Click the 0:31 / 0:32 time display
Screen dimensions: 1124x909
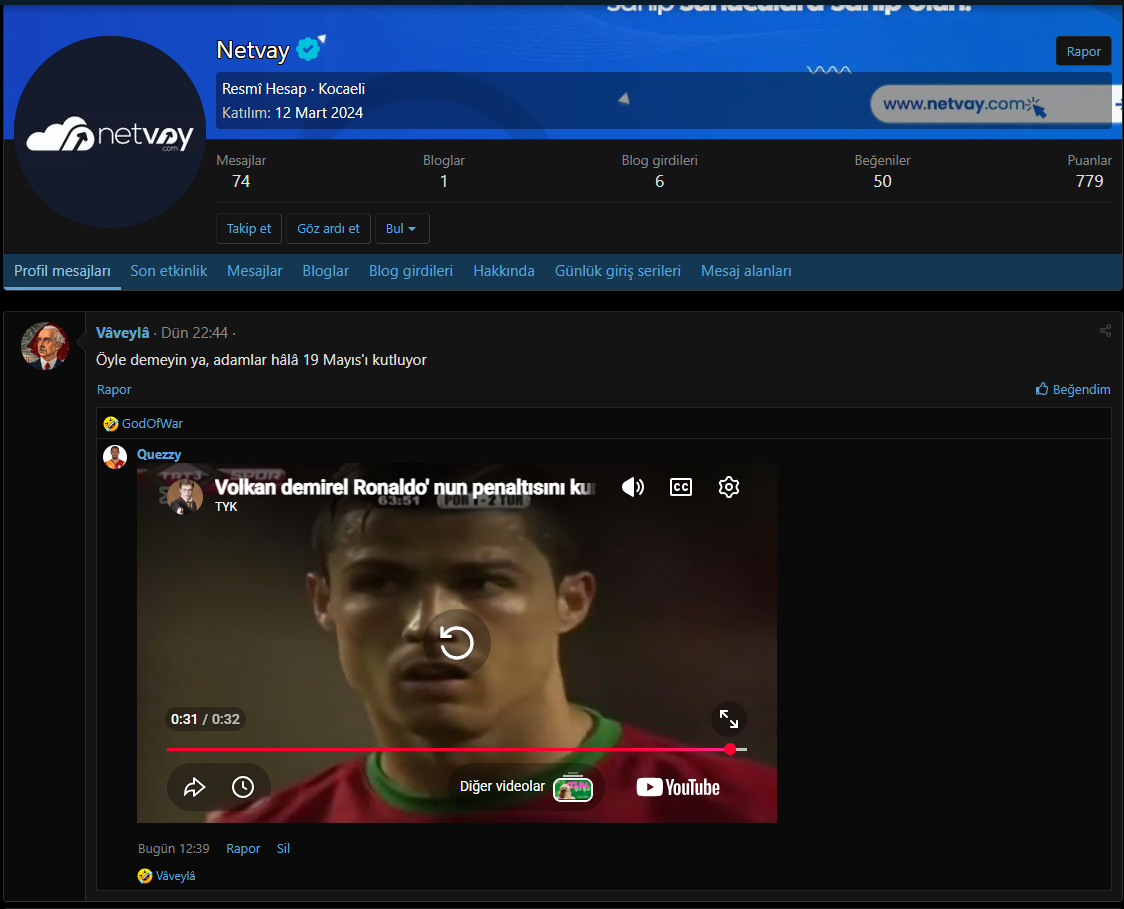[205, 719]
